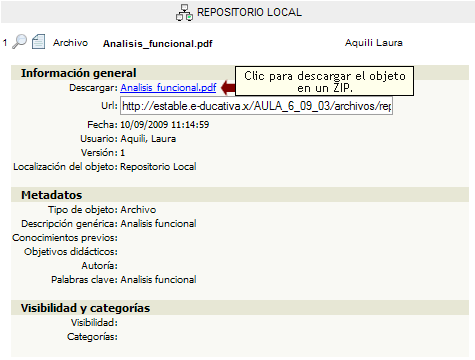Viewport: 475px width, 360px height.
Task: Click the 'Información general' section heading
Action: pos(79,73)
